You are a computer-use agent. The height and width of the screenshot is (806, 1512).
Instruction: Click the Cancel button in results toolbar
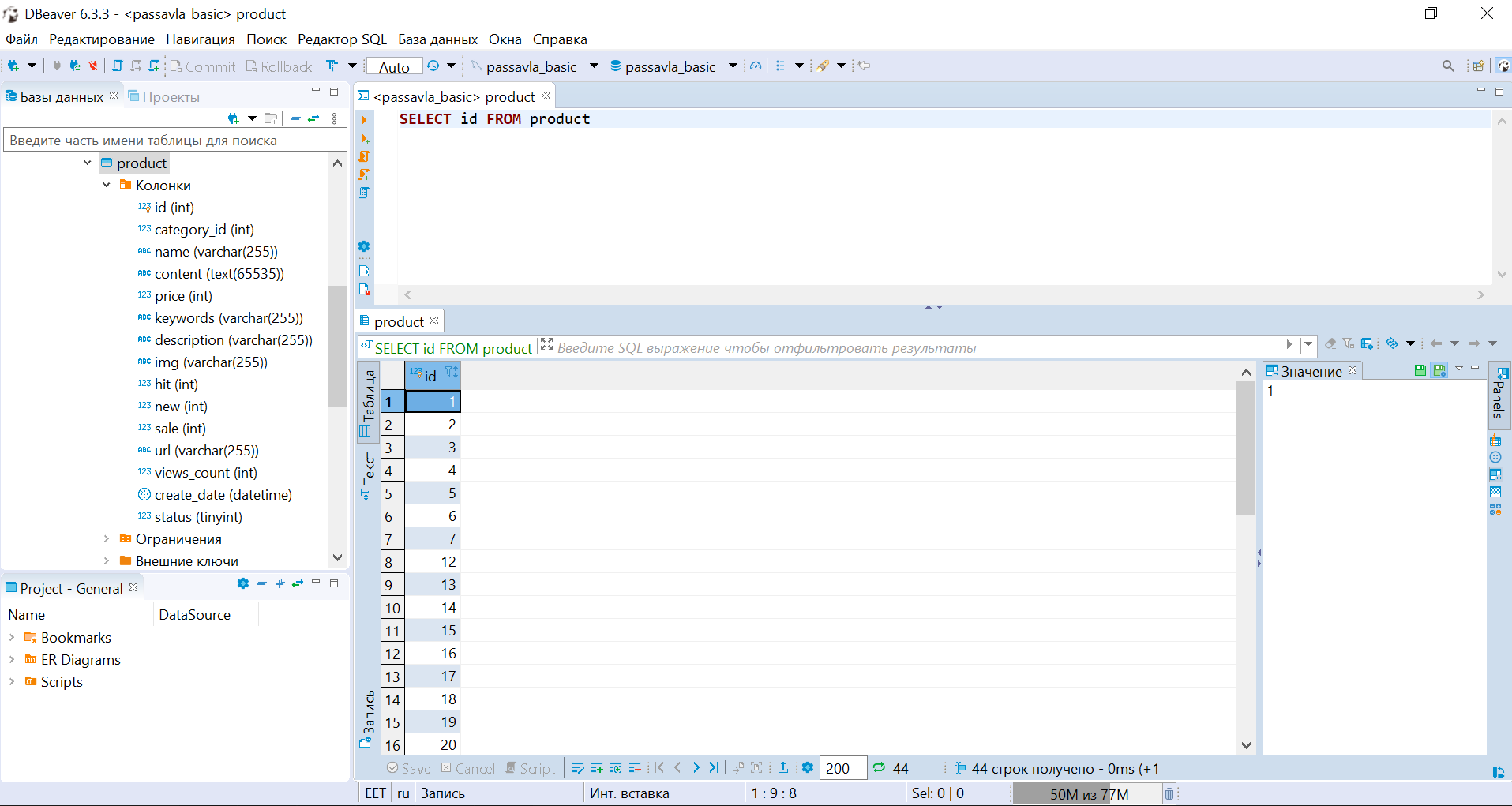[467, 768]
